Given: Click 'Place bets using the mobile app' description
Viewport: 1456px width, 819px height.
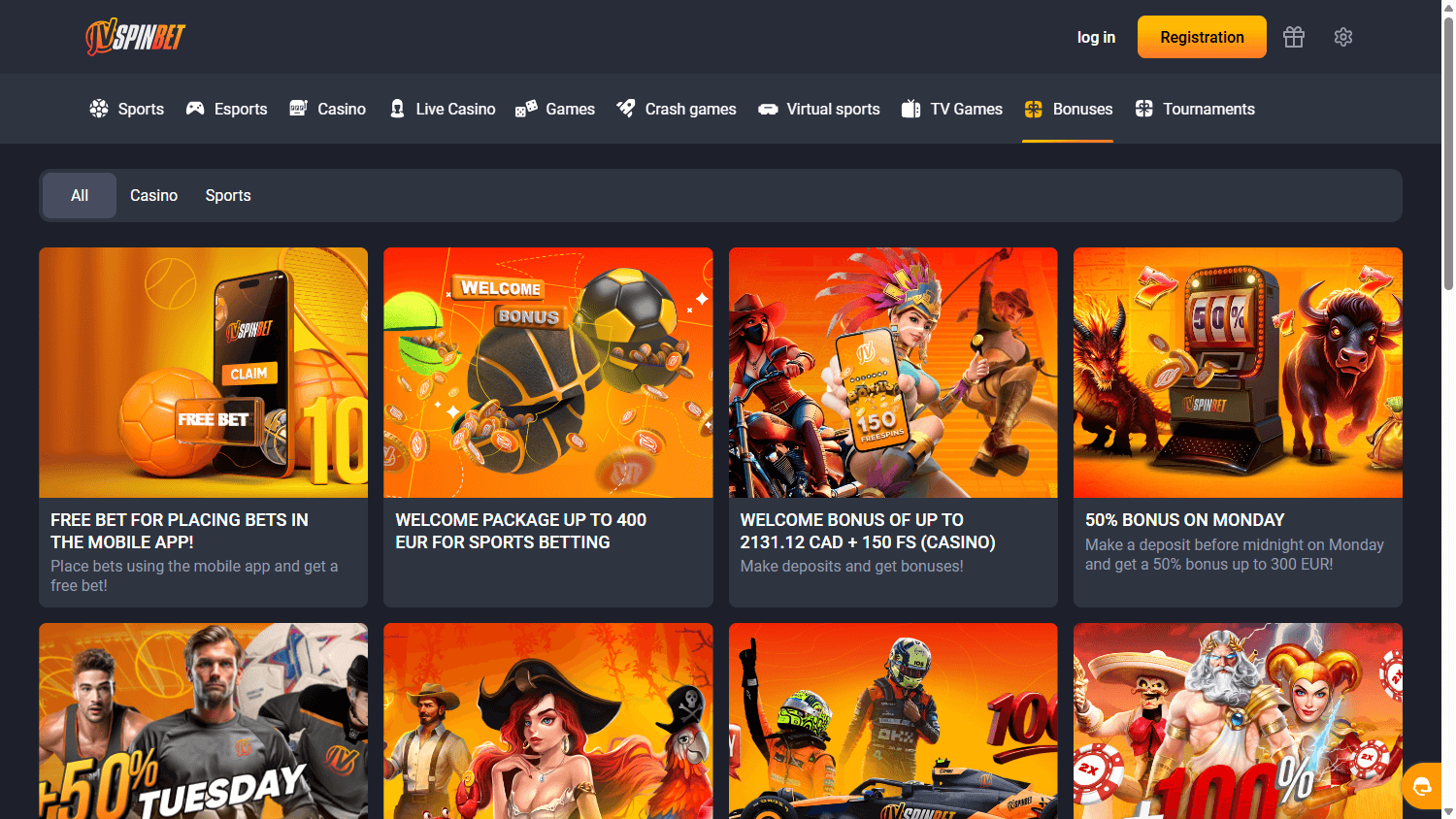Looking at the screenshot, I should pyautogui.click(x=194, y=575).
